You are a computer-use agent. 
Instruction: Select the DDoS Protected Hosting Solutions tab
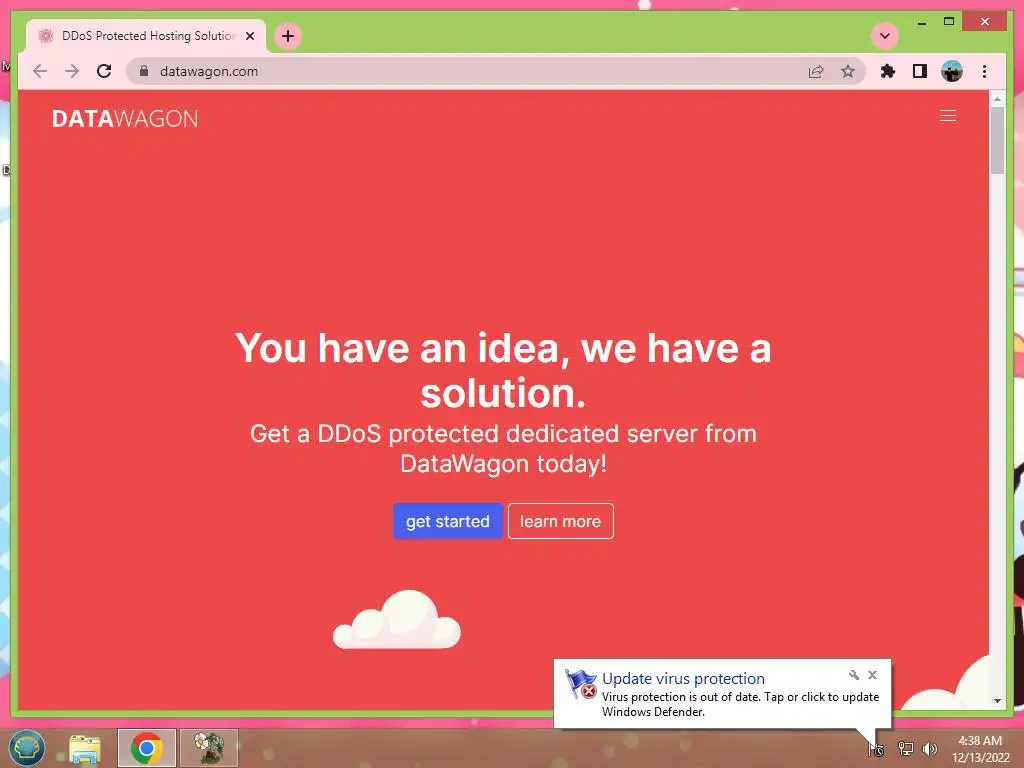coord(146,36)
